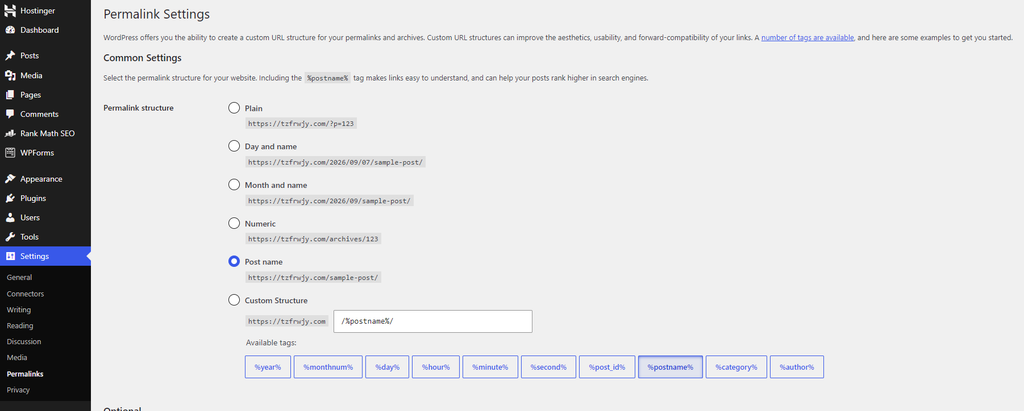The image size is (1024, 411).
Task: Insert the %category% tag button
Action: [736, 367]
